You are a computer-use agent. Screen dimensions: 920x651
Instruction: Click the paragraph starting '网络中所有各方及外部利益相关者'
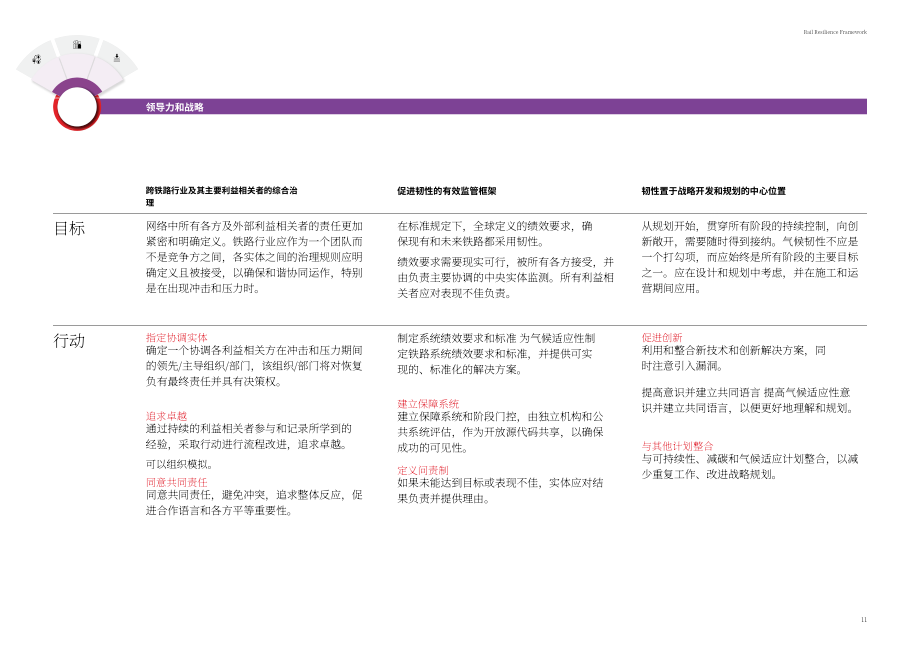[x=254, y=257]
